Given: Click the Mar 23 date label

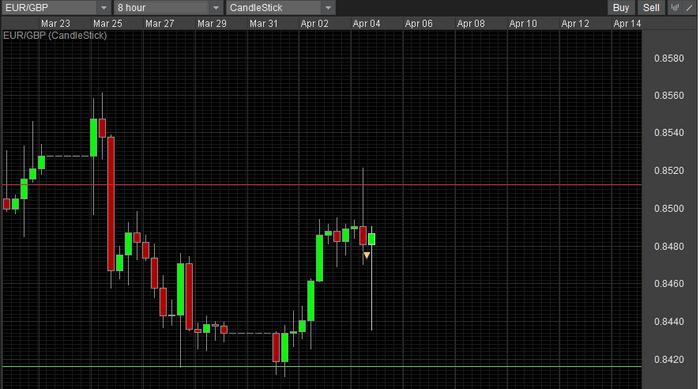Looking at the screenshot, I should point(55,24).
